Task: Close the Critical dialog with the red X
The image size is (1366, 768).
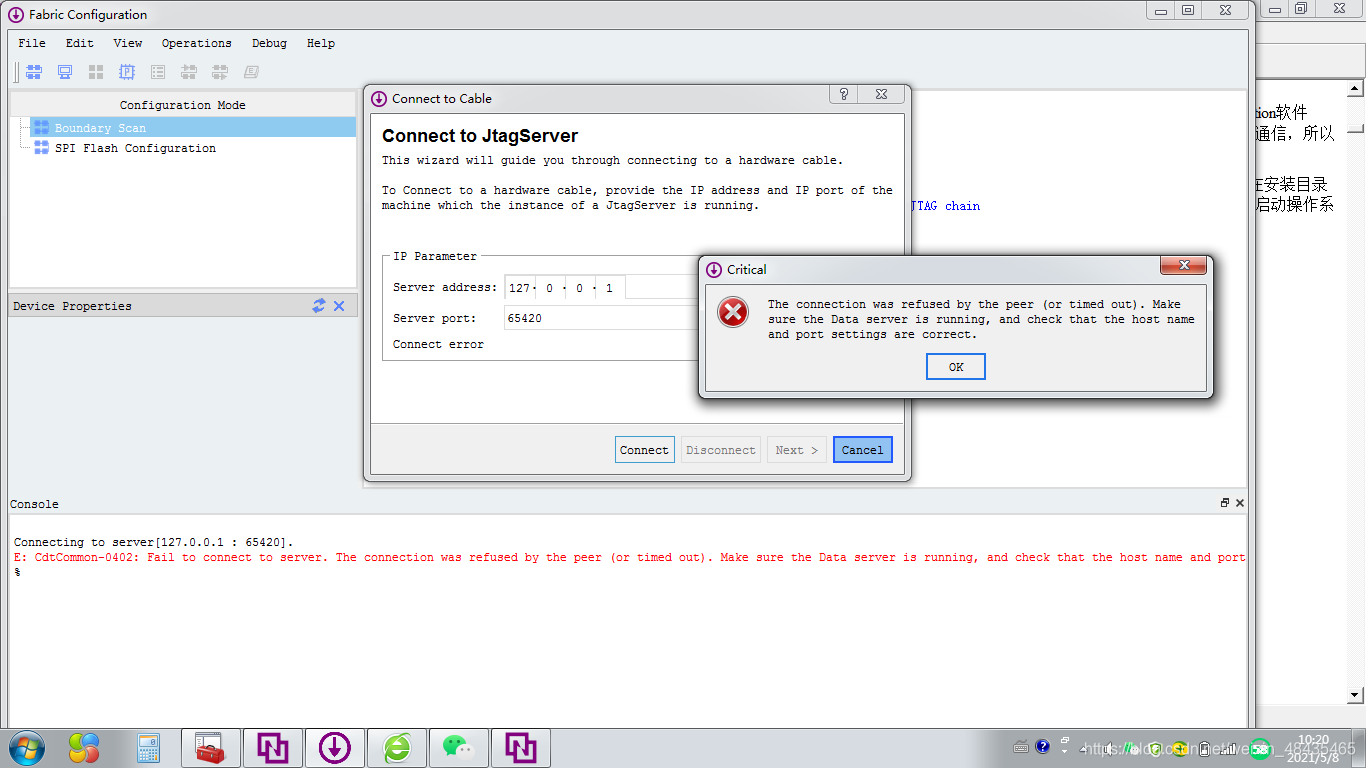Action: (1184, 265)
